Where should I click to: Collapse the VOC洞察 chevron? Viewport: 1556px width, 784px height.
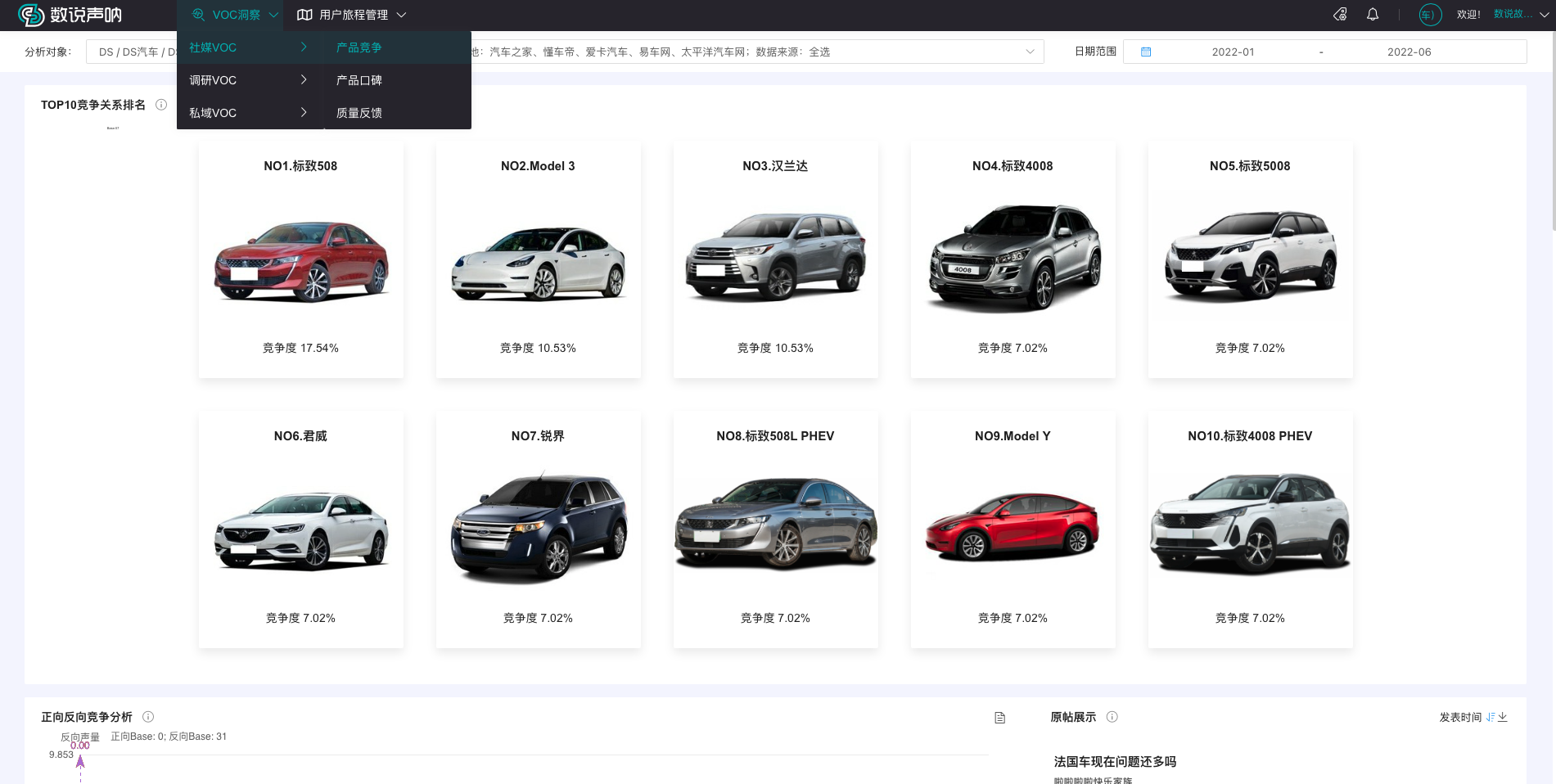pyautogui.click(x=273, y=15)
